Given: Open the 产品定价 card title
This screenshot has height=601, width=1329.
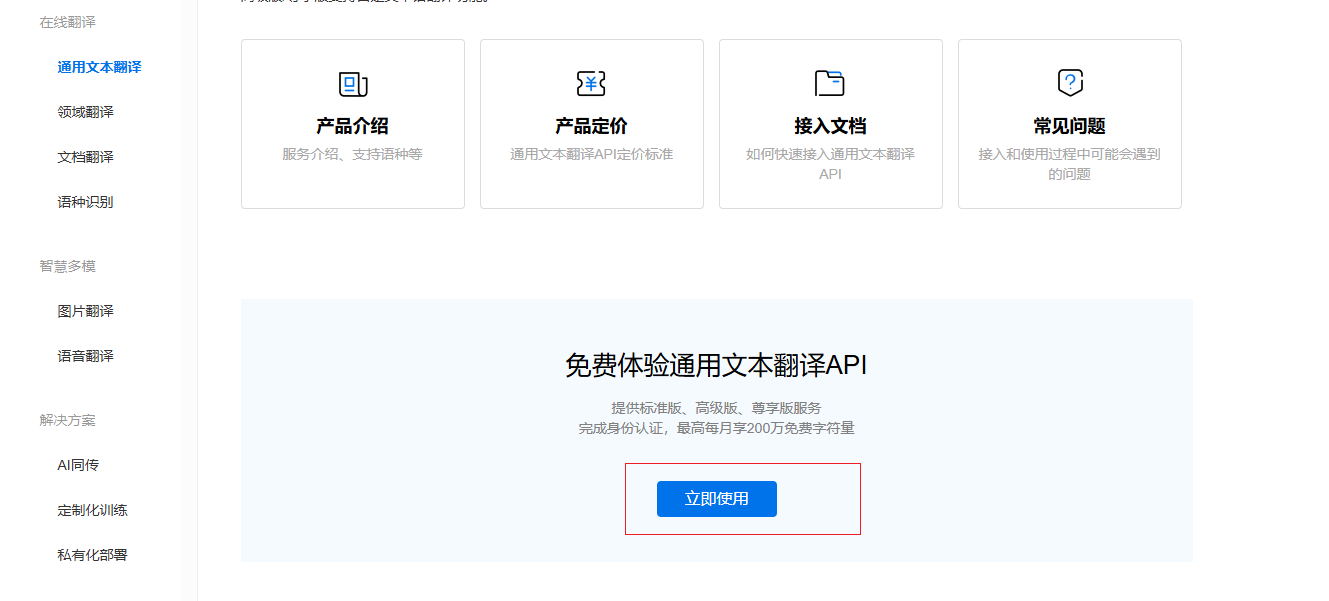Looking at the screenshot, I should pyautogui.click(x=591, y=127).
